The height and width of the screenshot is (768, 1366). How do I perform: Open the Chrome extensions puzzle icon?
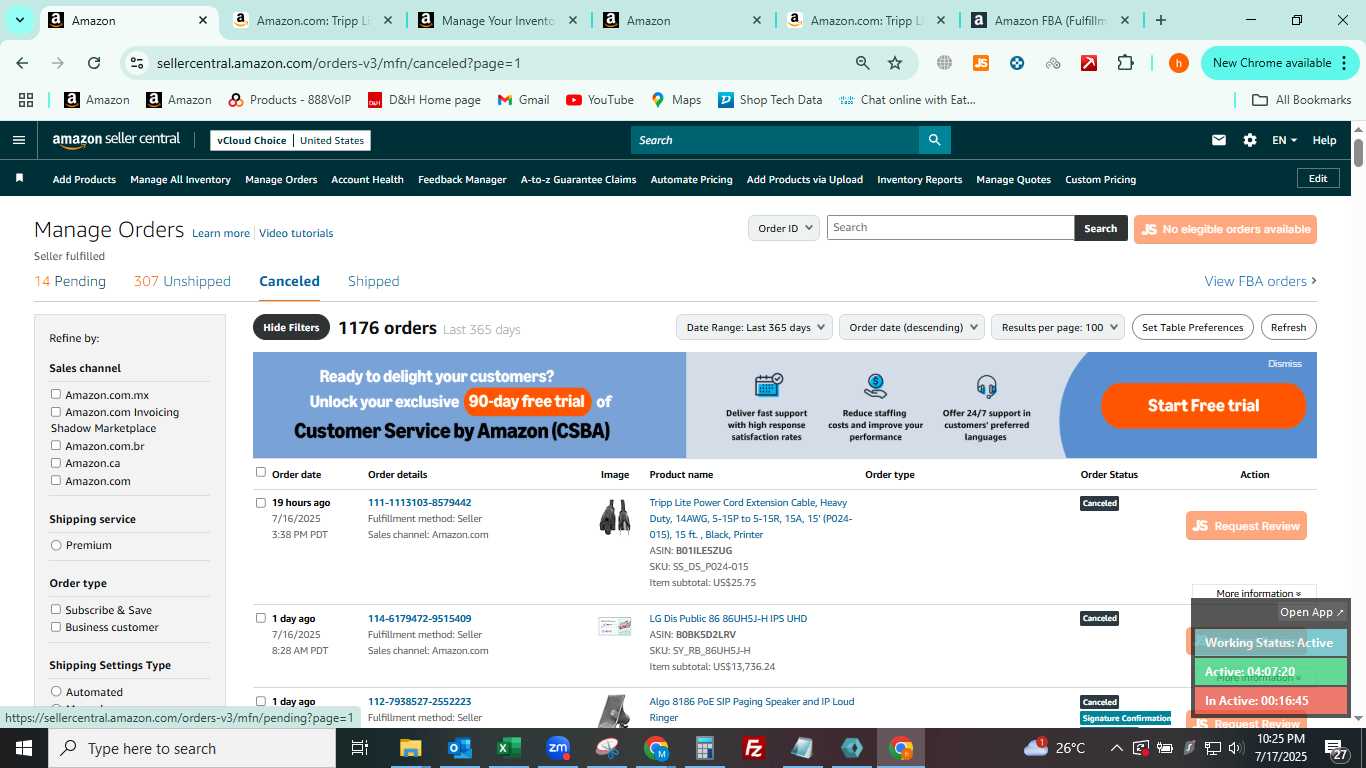(x=1126, y=63)
